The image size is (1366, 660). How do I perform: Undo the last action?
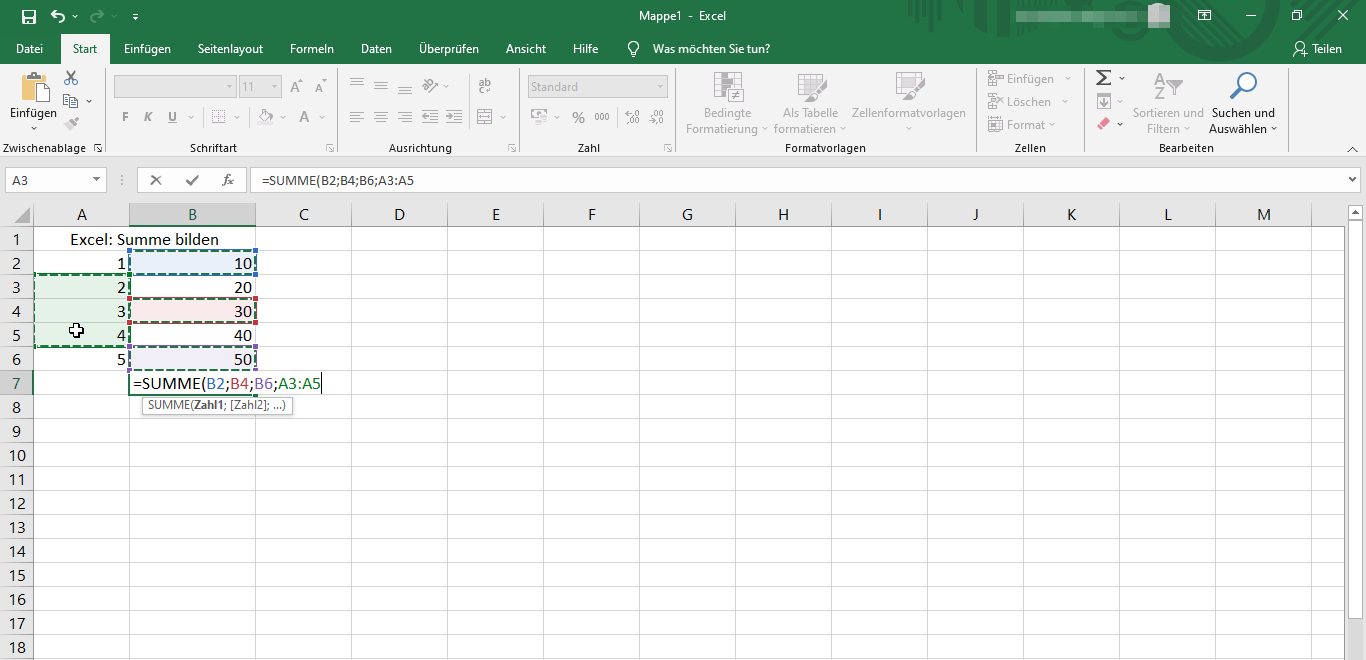pyautogui.click(x=58, y=16)
